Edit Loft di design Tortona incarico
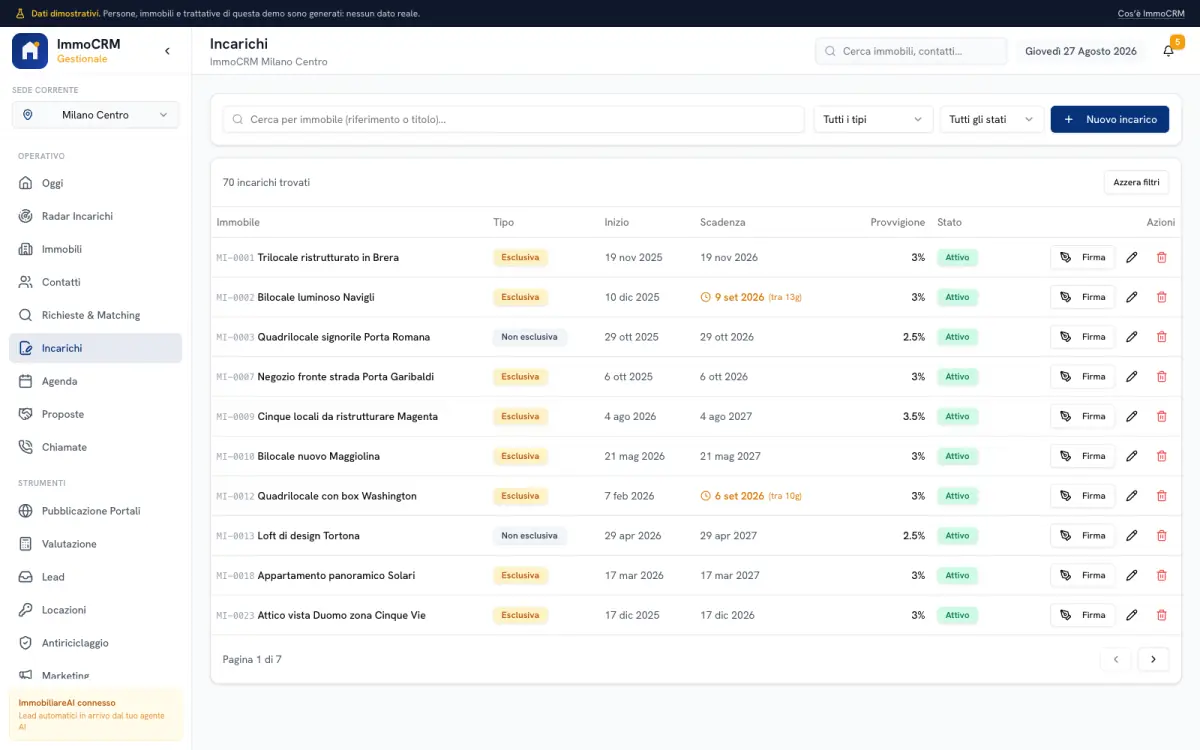The width and height of the screenshot is (1200, 750). click(x=1132, y=536)
